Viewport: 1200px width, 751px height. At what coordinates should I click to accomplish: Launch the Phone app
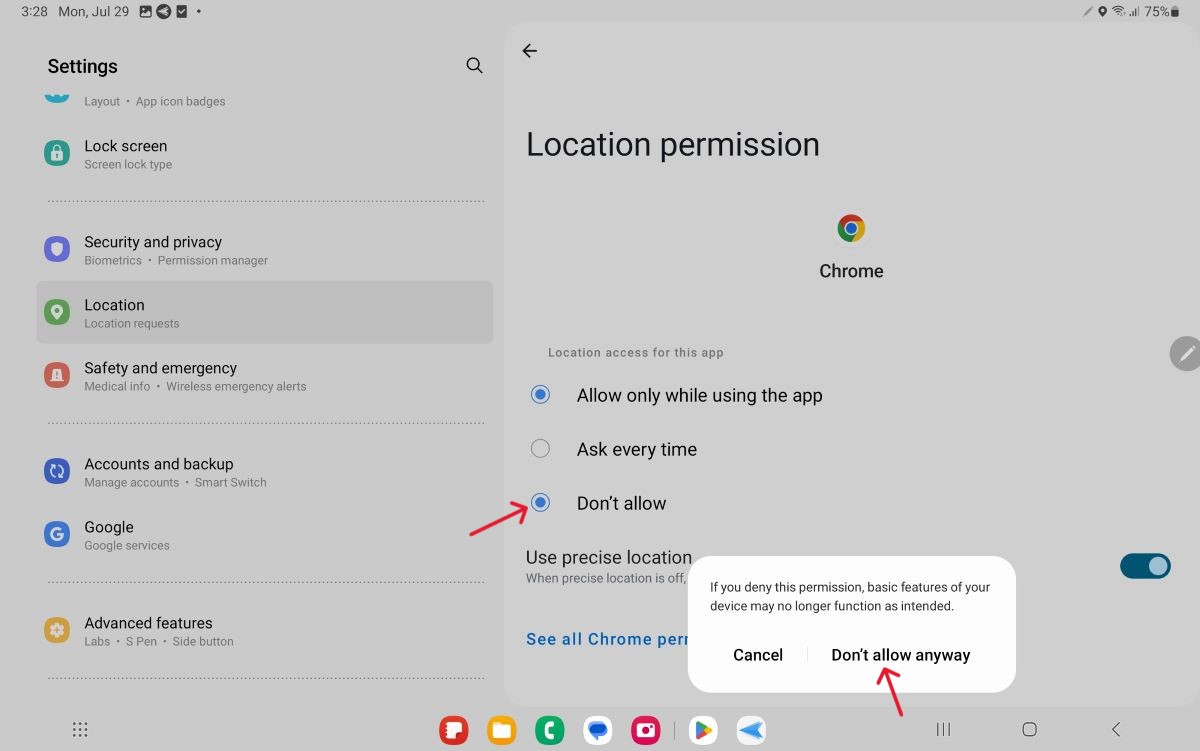[x=549, y=730]
